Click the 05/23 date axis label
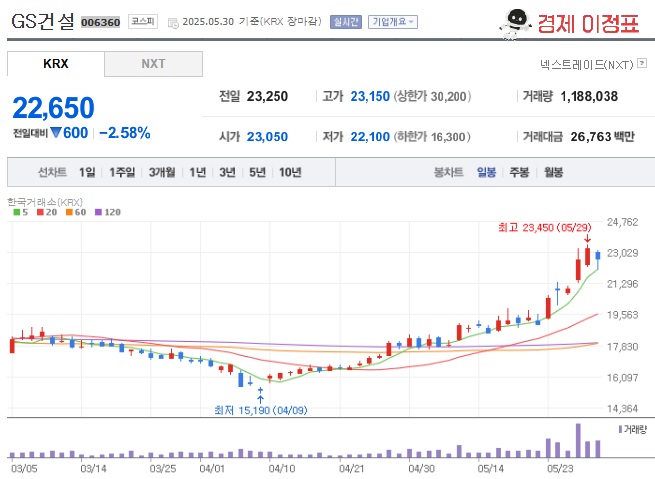655x479 pixels. (560, 469)
